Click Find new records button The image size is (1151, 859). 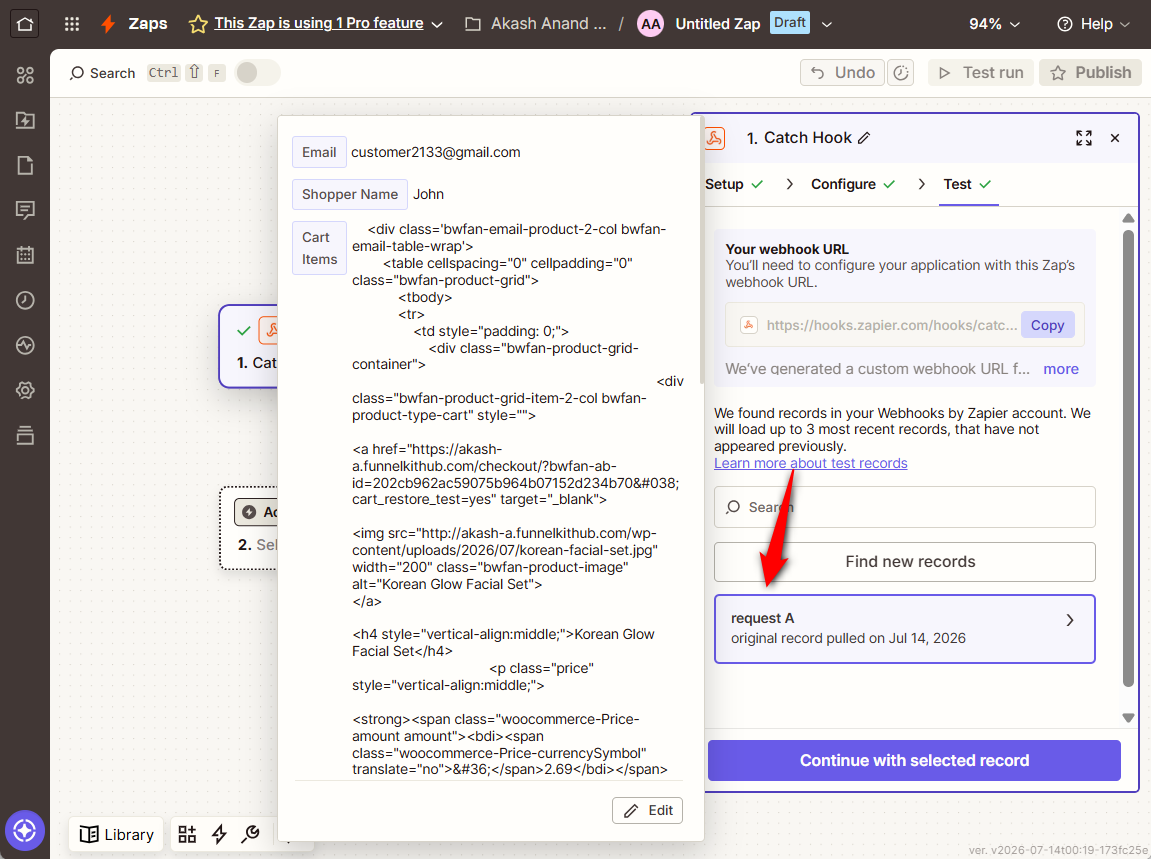point(904,562)
